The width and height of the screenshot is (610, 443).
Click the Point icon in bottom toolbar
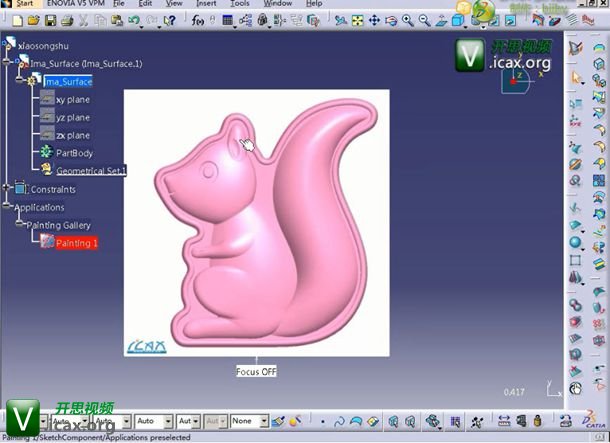point(323,422)
